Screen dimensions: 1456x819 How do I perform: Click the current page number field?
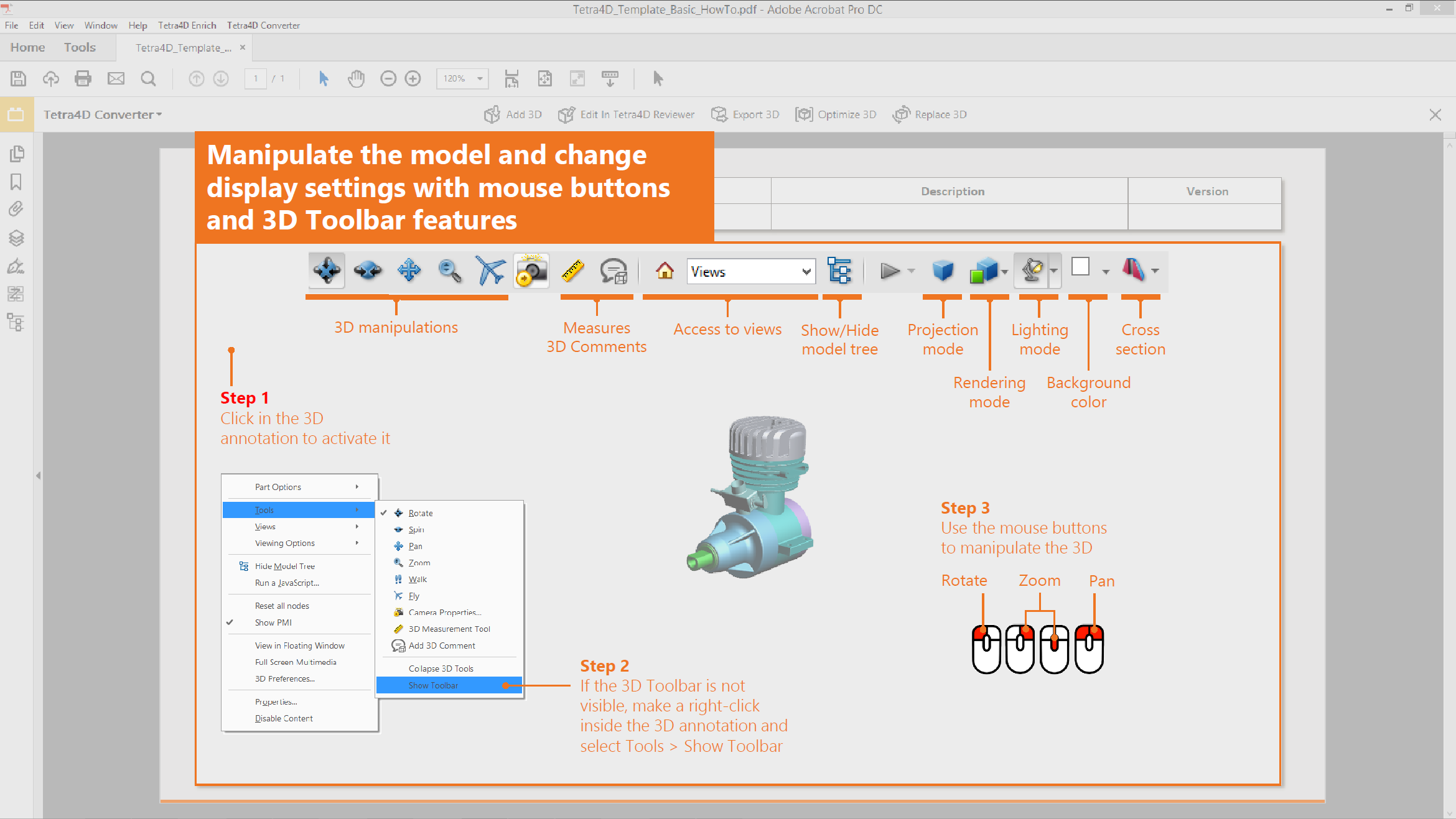(x=255, y=78)
